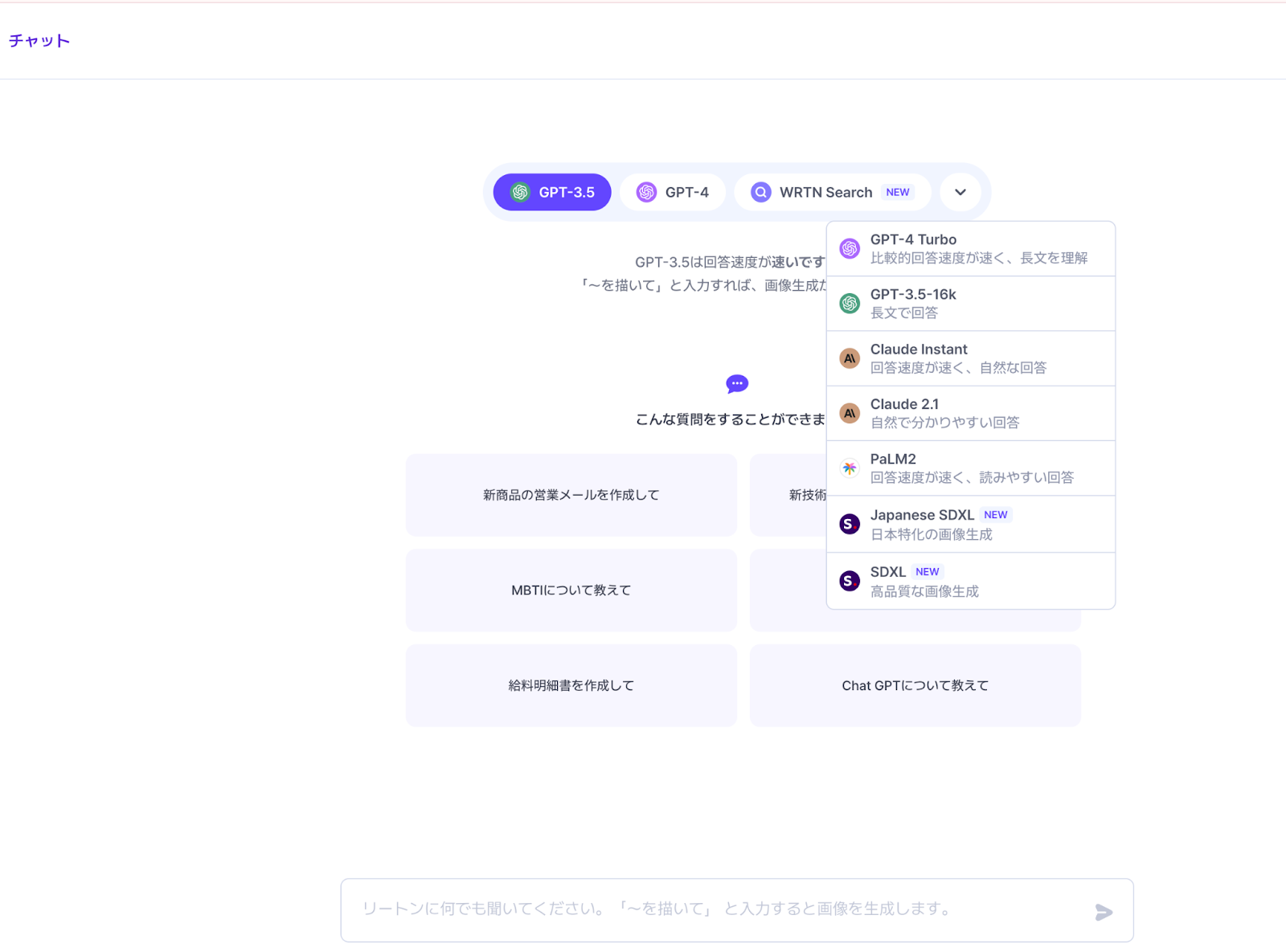The height and width of the screenshot is (952, 1286).
Task: Choose GPT-3.5-16k from the model list
Action: tap(971, 304)
